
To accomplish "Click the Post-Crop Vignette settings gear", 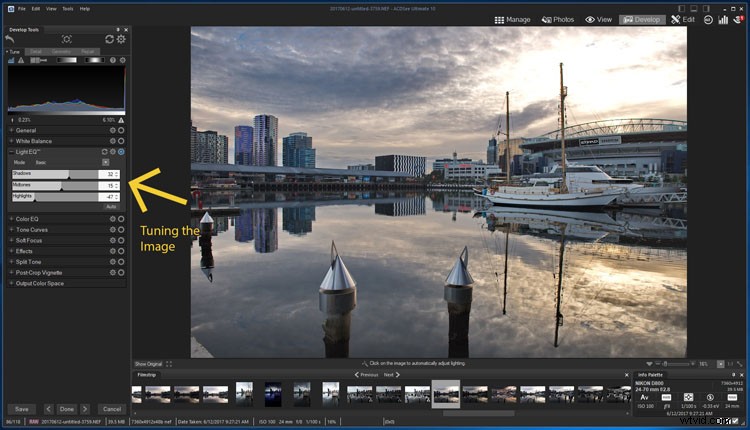I will [113, 273].
